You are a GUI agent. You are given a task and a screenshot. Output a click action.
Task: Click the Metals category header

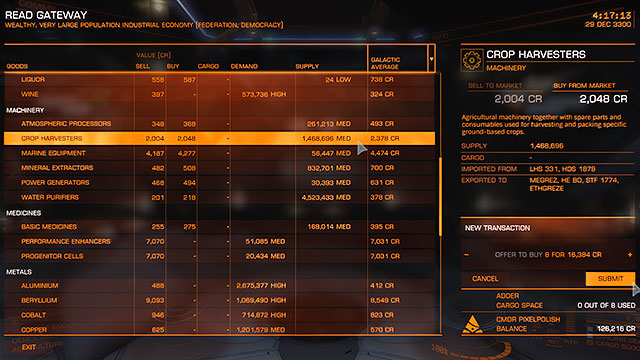[19, 272]
